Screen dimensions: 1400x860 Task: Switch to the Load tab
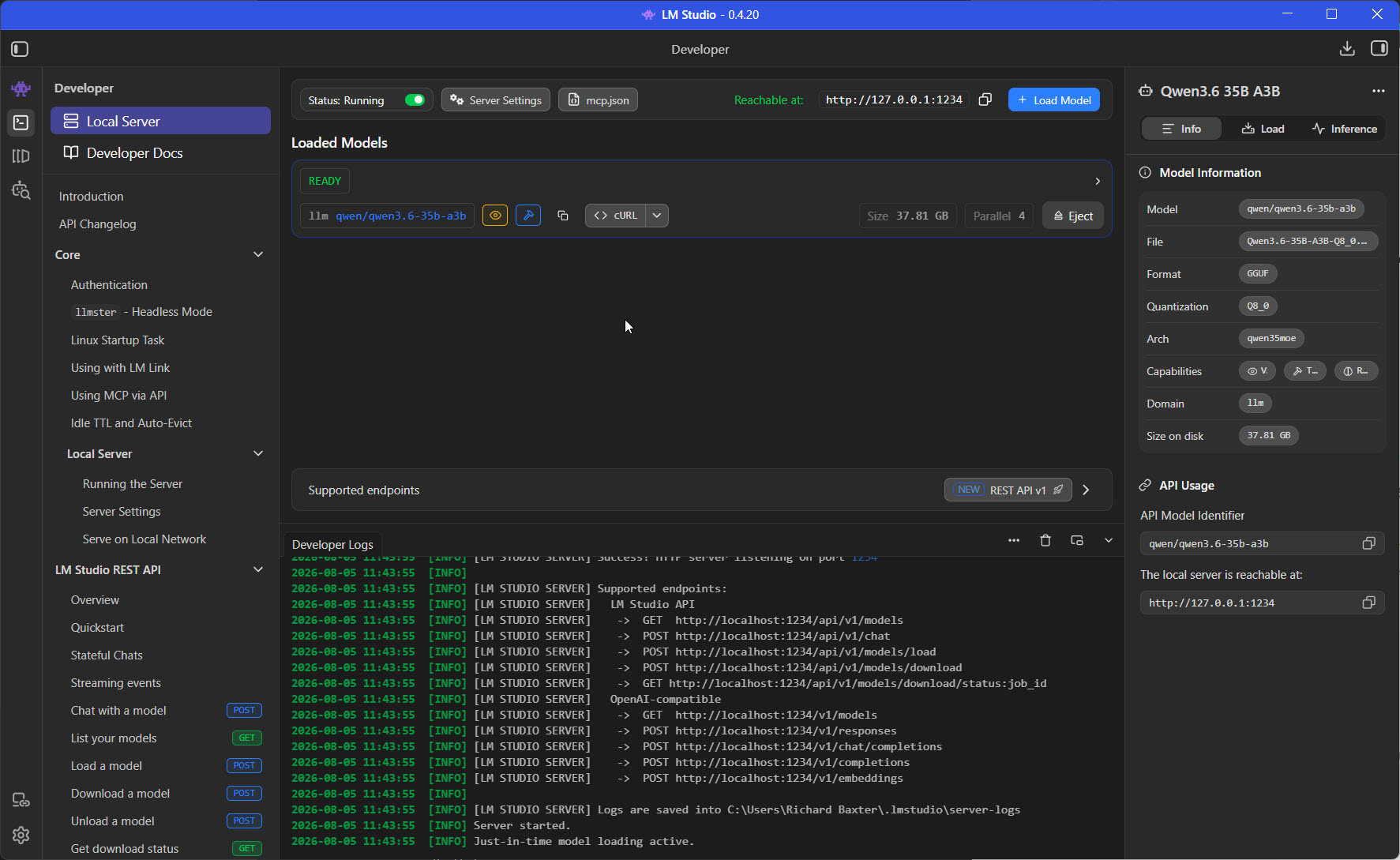(x=1263, y=129)
